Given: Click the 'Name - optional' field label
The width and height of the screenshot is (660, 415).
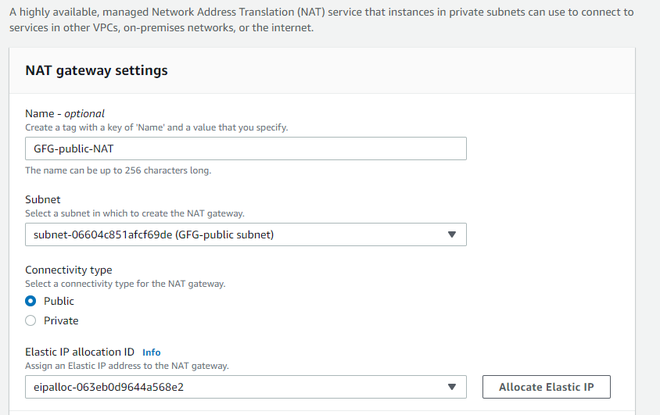Looking at the screenshot, I should pyautogui.click(x=64, y=114).
